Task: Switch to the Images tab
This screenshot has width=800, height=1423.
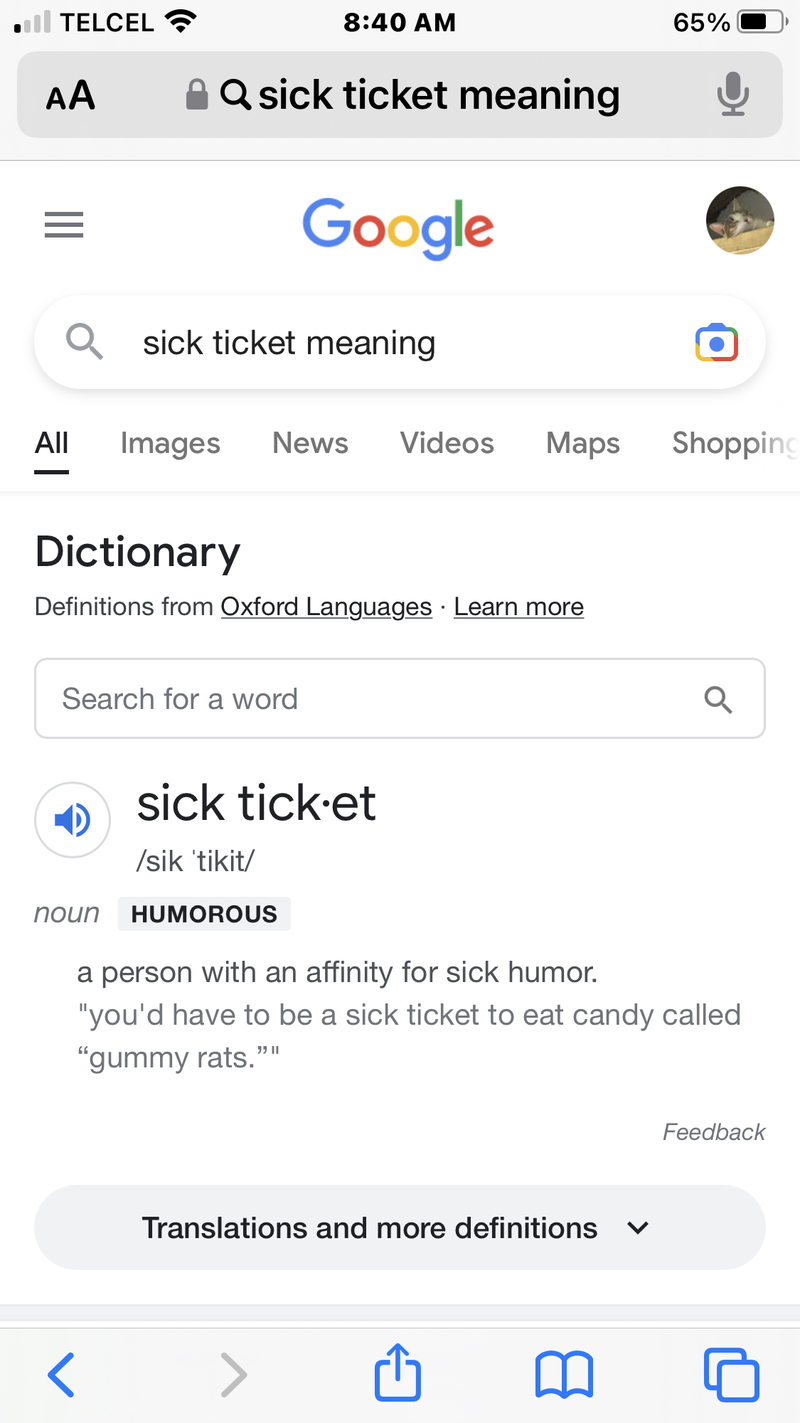Action: coord(169,443)
